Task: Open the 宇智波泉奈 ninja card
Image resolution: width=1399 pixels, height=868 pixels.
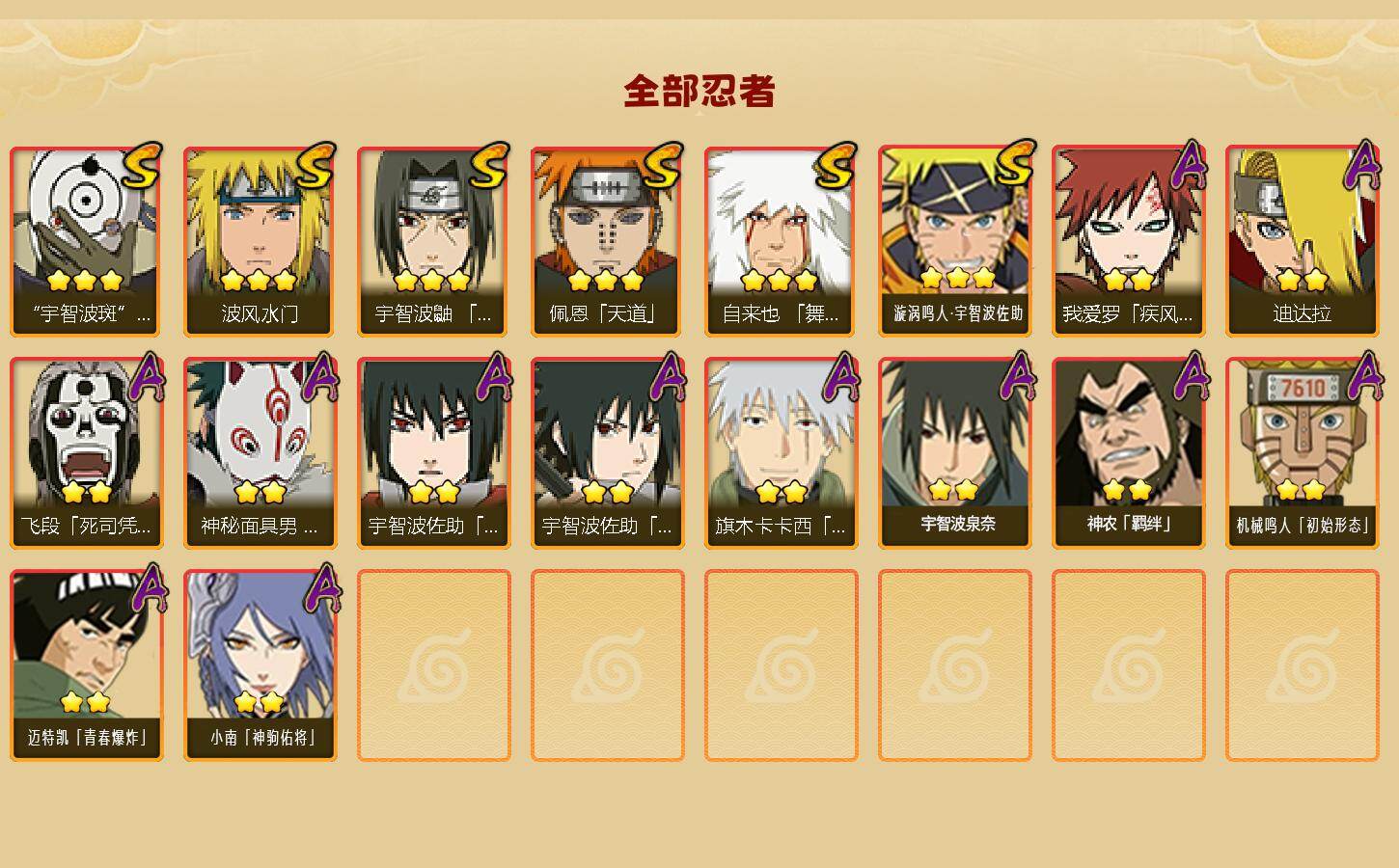Action: pos(954,453)
